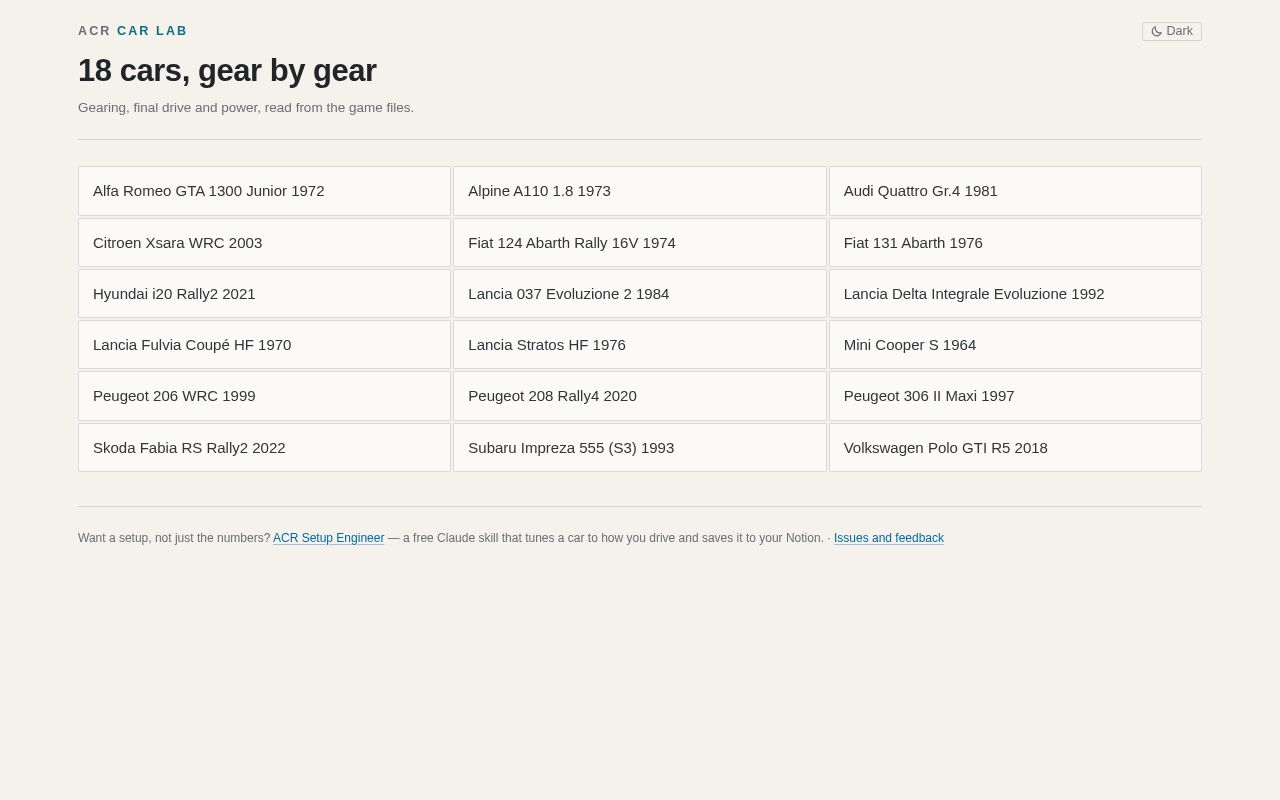The width and height of the screenshot is (1280, 800).
Task: Toggle Dark mode button
Action: pos(1171,31)
